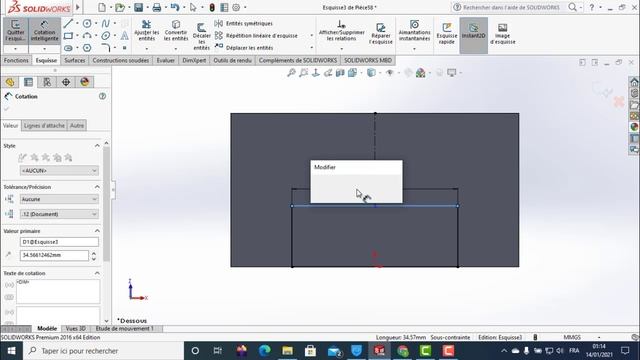Viewport: 640px width, 360px height.
Task: Select the Spline sketch tool
Action: point(106,24)
